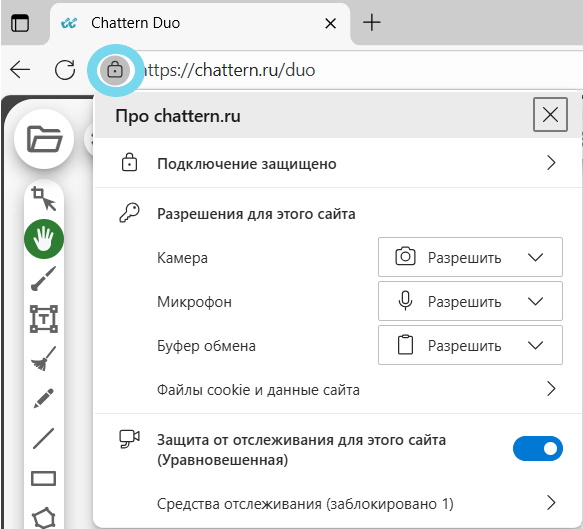Open Файлы cookie и данные сайта

338,389
